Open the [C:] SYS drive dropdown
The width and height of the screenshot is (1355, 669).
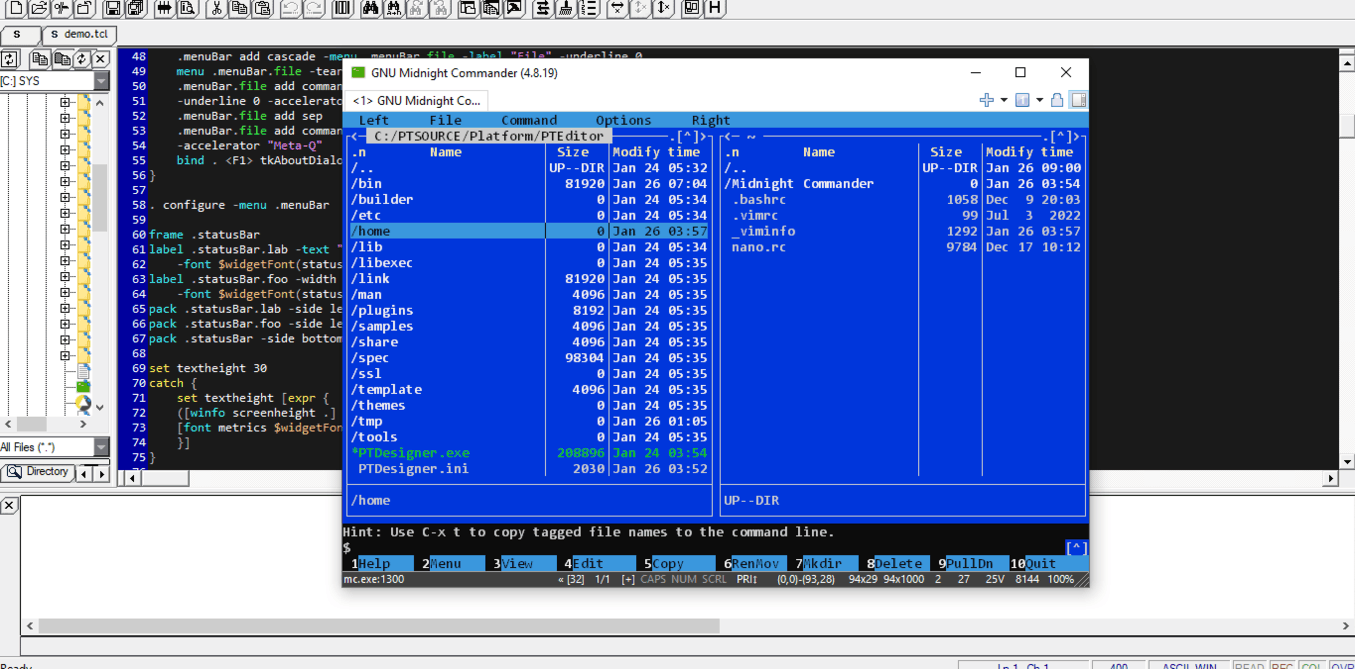pyautogui.click(x=102, y=81)
